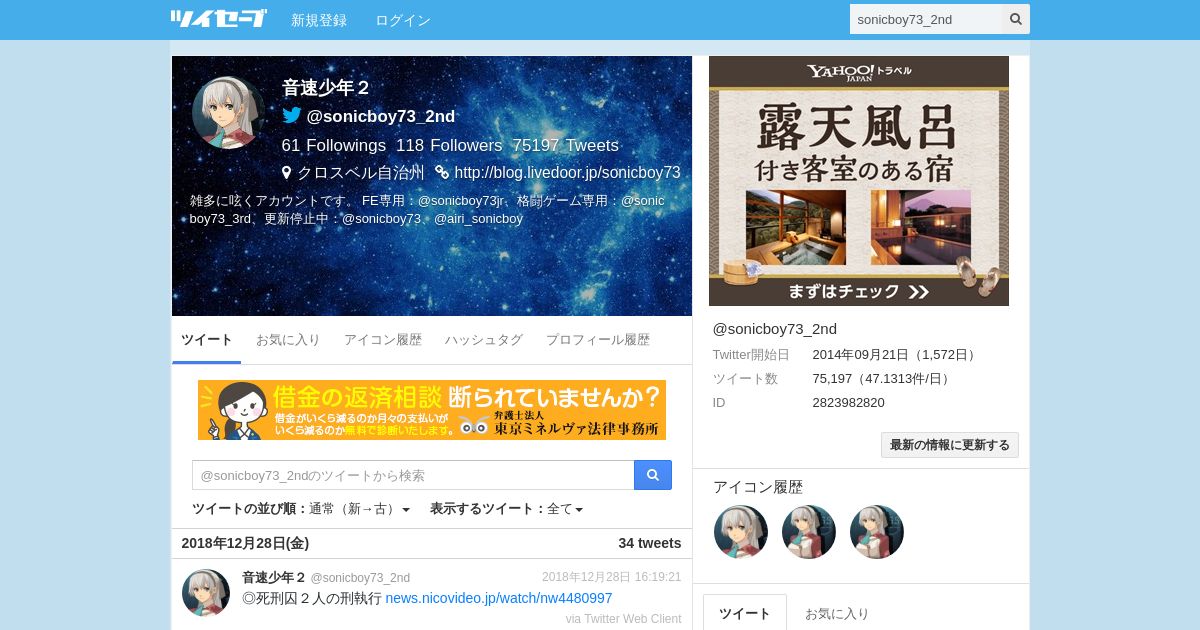Open the ツイートの並び順 sort order dropdown
1200x630 pixels.
coord(301,509)
